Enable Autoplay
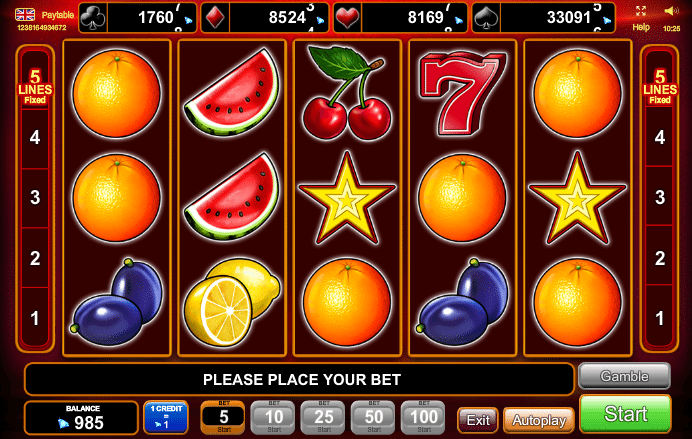The image size is (692, 439). pos(539,420)
